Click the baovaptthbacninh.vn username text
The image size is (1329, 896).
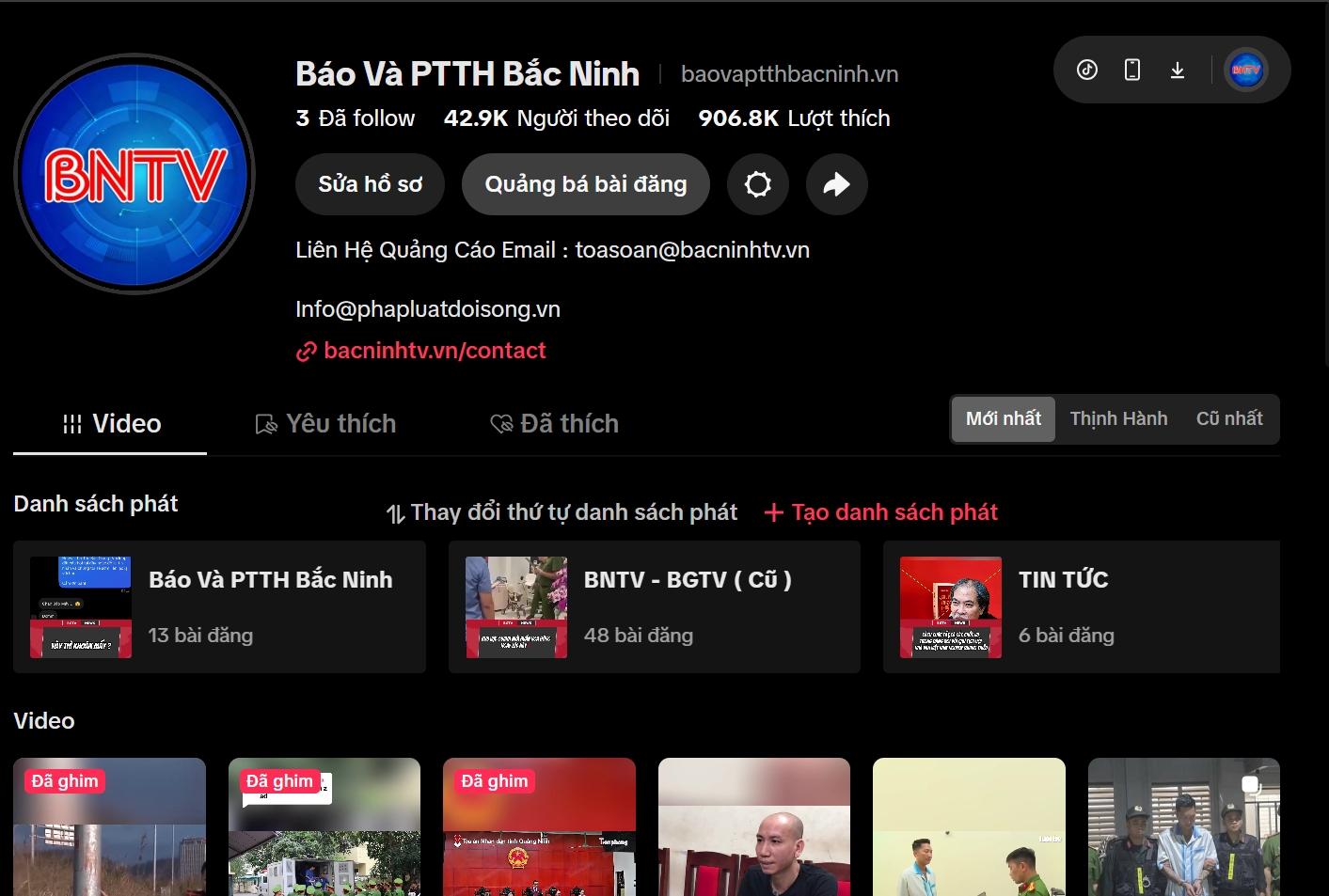[x=790, y=74]
